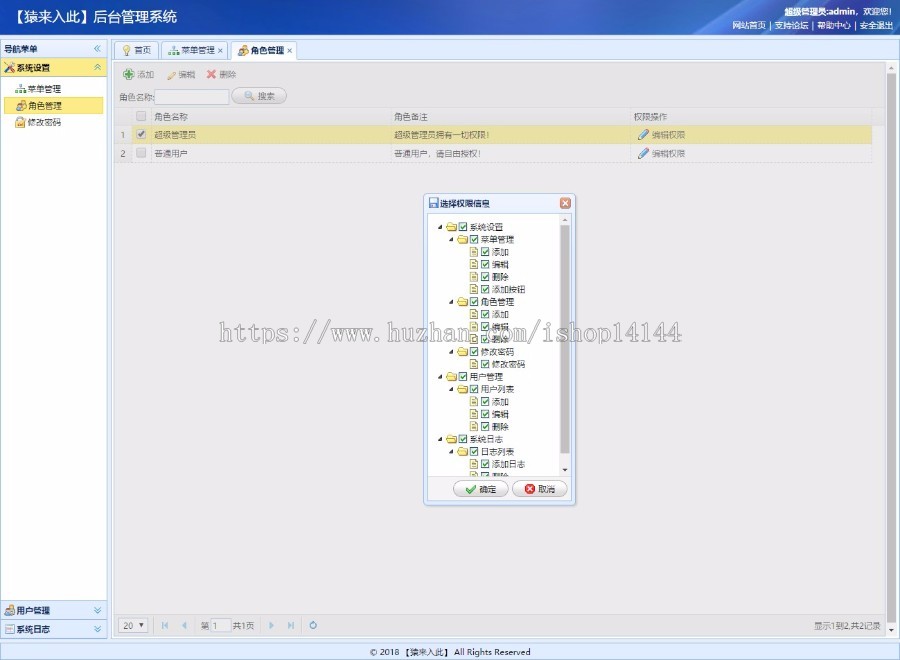The height and width of the screenshot is (660, 900).
Task: Click the 编辑 (Edit) pencil toolbar icon
Action: pos(179,73)
